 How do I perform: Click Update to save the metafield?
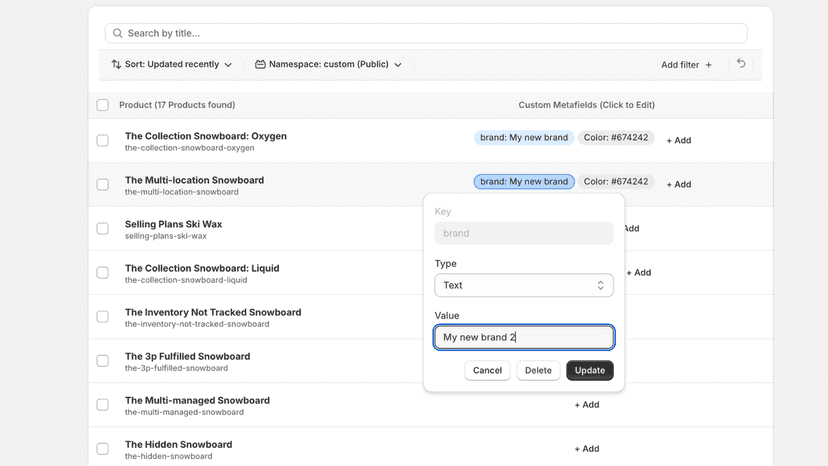pyautogui.click(x=590, y=370)
